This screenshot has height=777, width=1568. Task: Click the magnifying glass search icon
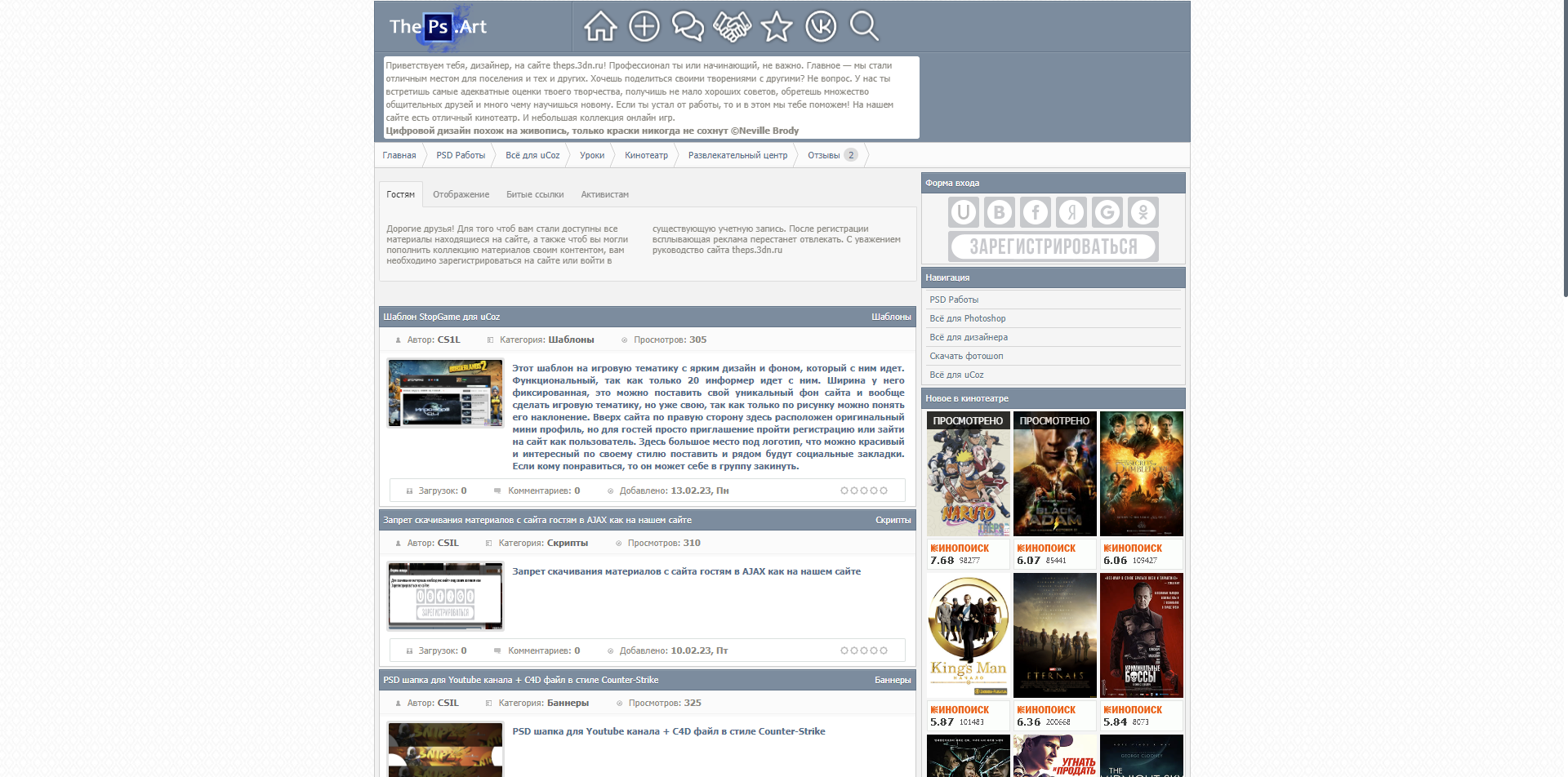point(864,27)
